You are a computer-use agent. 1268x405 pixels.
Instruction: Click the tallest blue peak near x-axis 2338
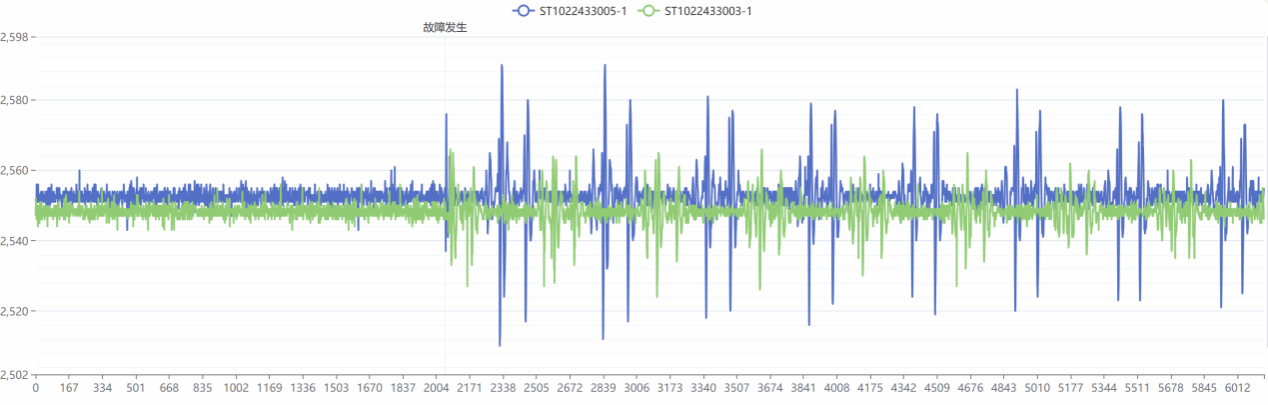(x=502, y=66)
